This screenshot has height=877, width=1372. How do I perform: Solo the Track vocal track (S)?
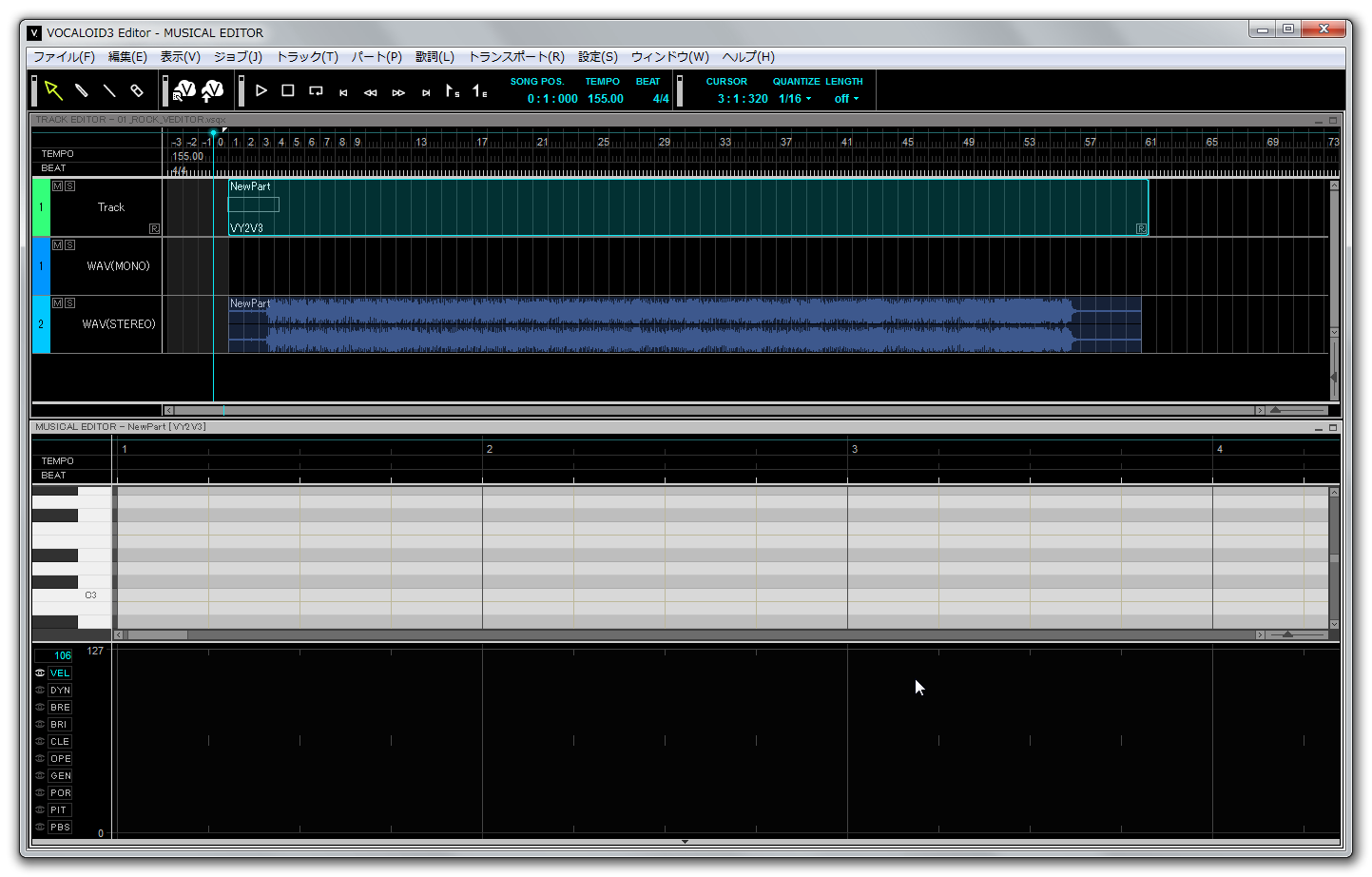69,186
